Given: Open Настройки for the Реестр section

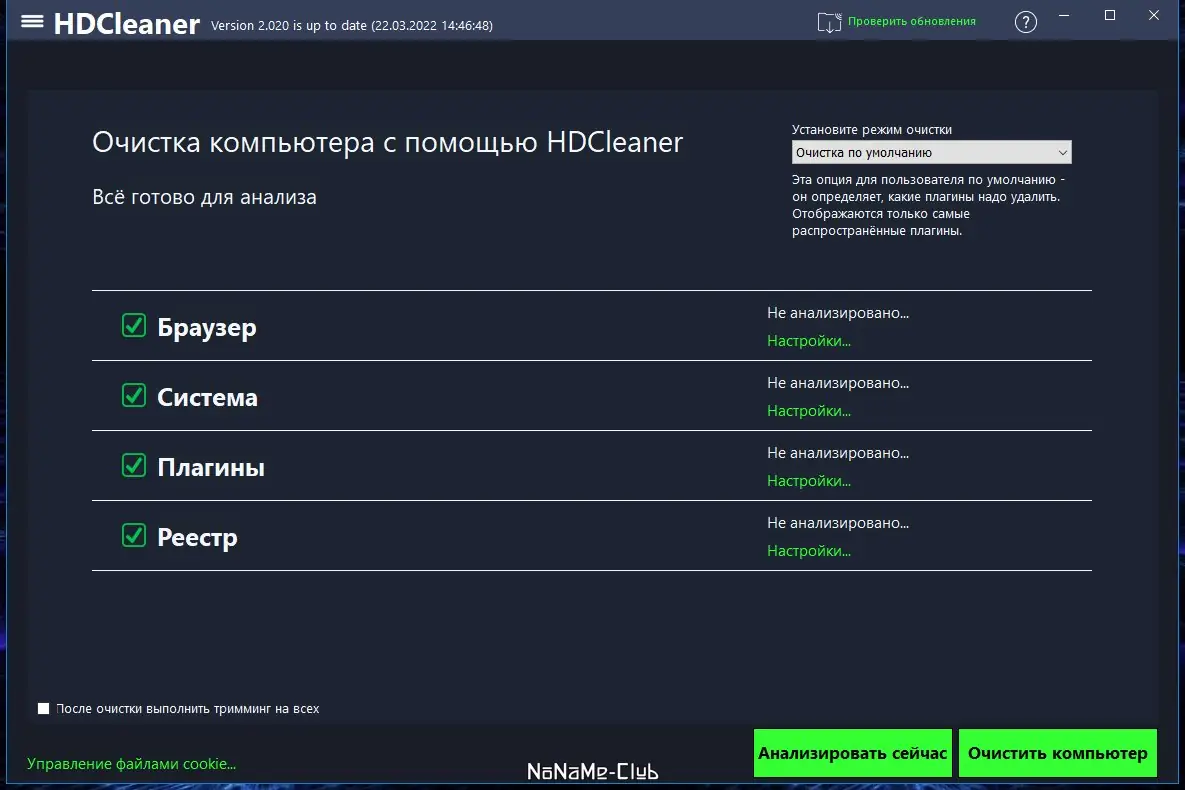Looking at the screenshot, I should coord(809,550).
